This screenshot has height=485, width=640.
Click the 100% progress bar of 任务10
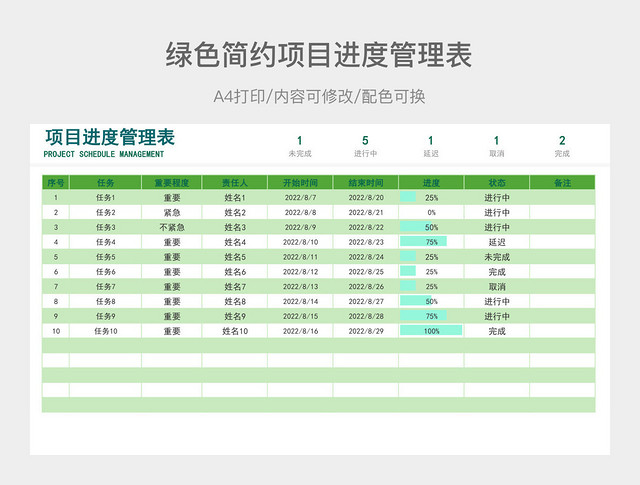(x=431, y=330)
